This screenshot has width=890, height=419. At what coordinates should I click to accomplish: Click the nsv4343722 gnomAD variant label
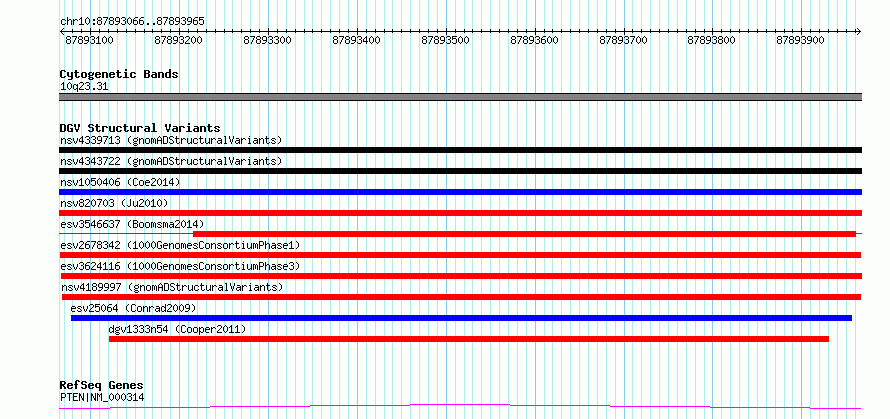pos(171,161)
